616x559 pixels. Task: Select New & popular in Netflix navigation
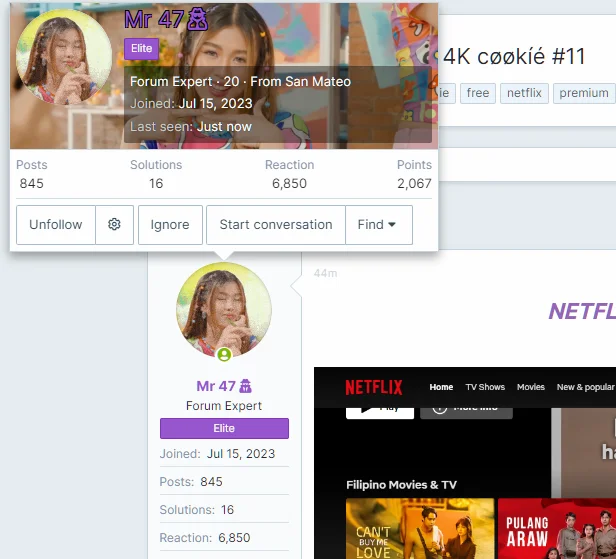tap(585, 387)
